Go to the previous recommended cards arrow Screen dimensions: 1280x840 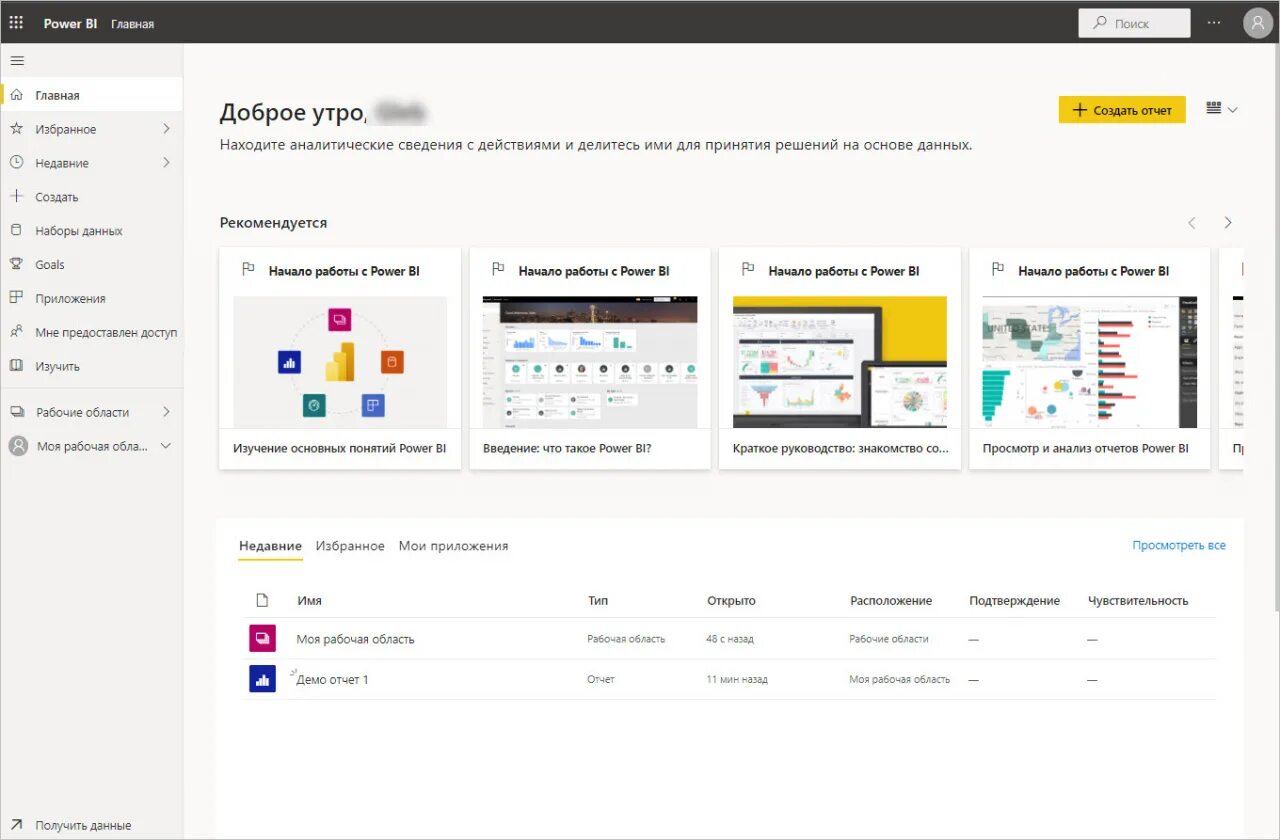(1191, 223)
